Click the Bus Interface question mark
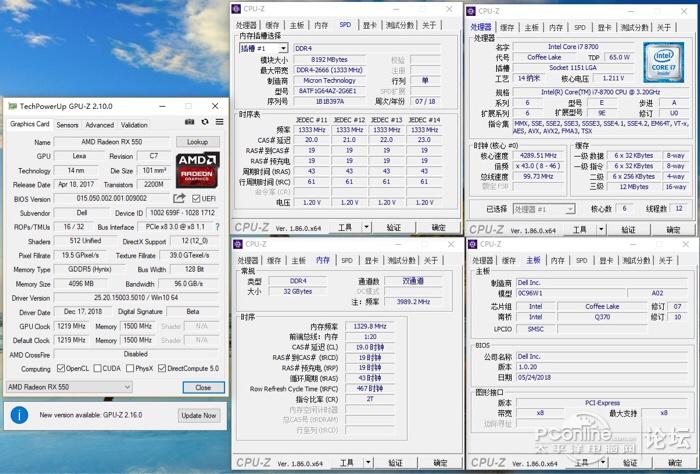Screen dimensions: 700x474 point(217,227)
